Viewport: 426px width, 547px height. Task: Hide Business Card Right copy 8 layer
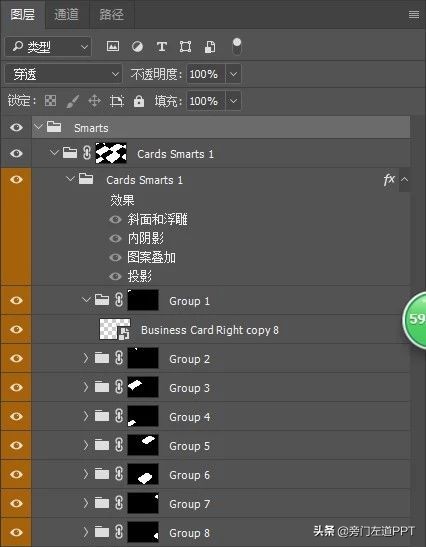(x=16, y=330)
